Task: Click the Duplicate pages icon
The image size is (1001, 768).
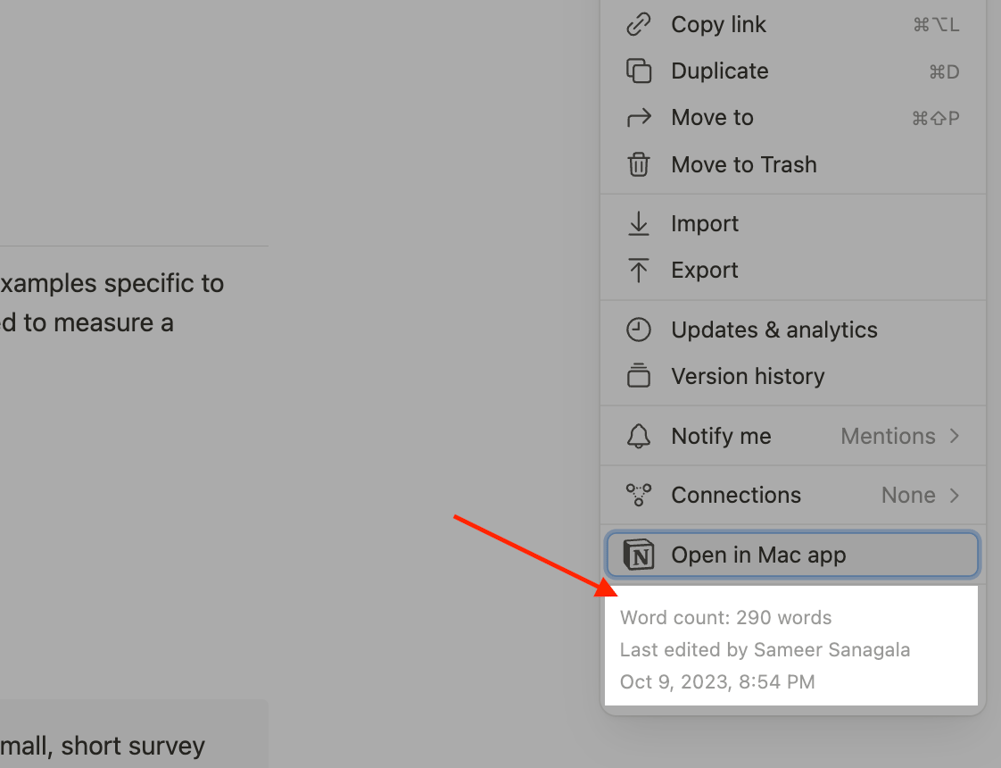Action: point(638,71)
